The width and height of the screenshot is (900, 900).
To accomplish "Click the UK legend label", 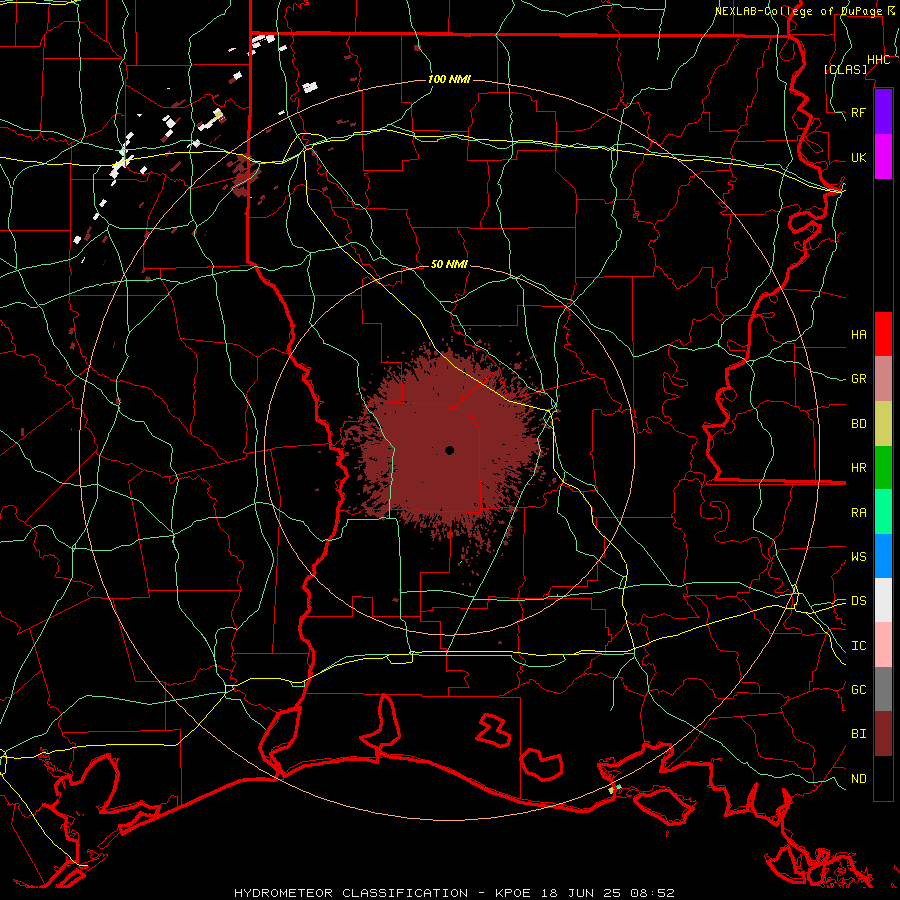I will pyautogui.click(x=859, y=157).
